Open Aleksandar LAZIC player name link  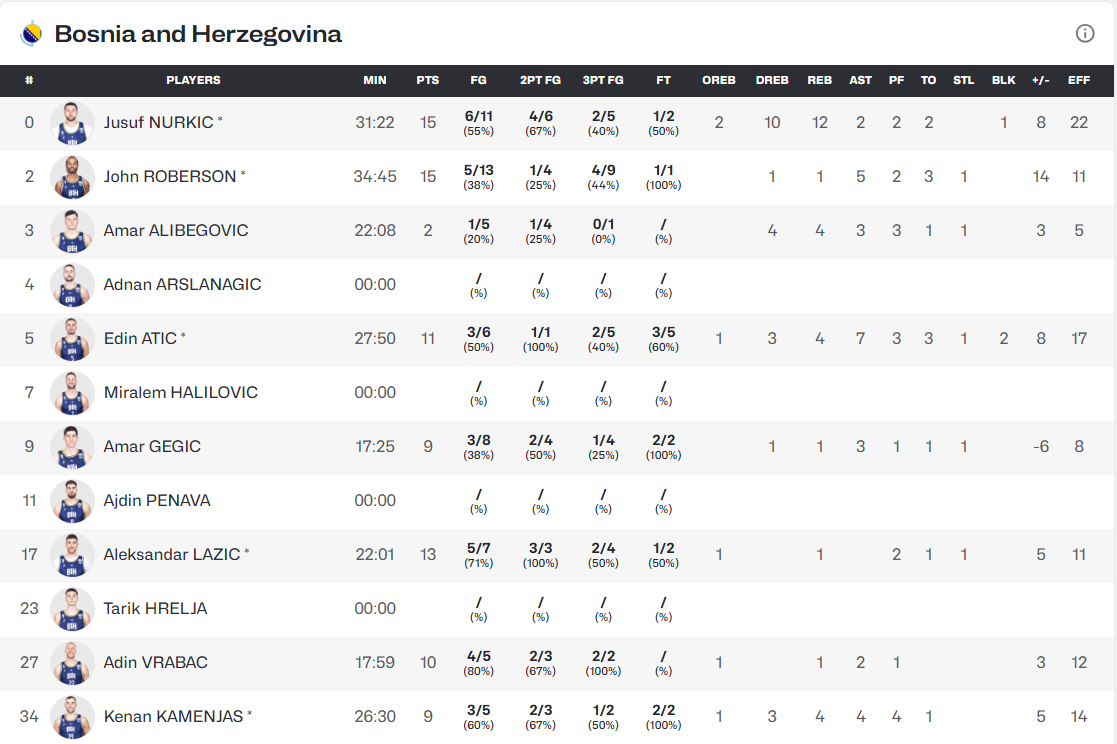pos(172,555)
